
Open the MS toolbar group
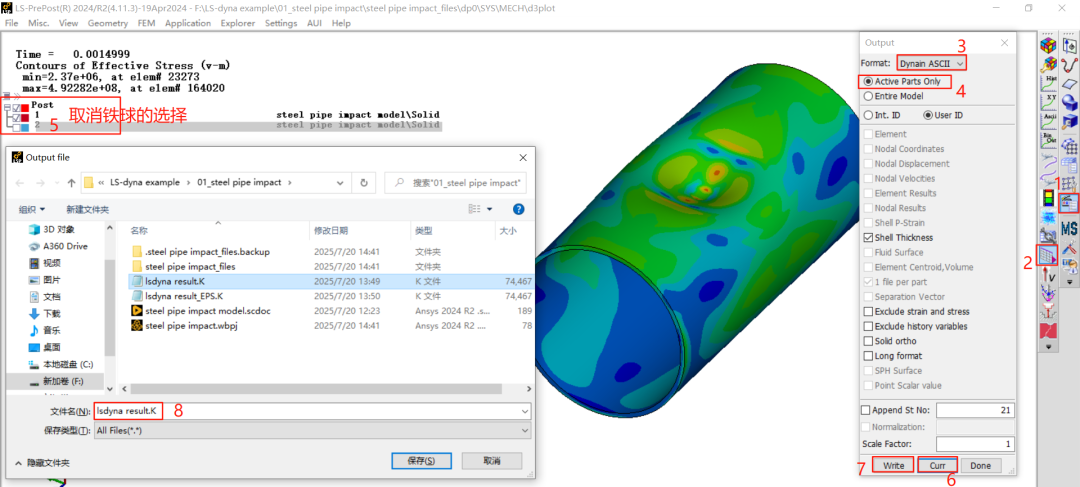pyautogui.click(x=1070, y=228)
